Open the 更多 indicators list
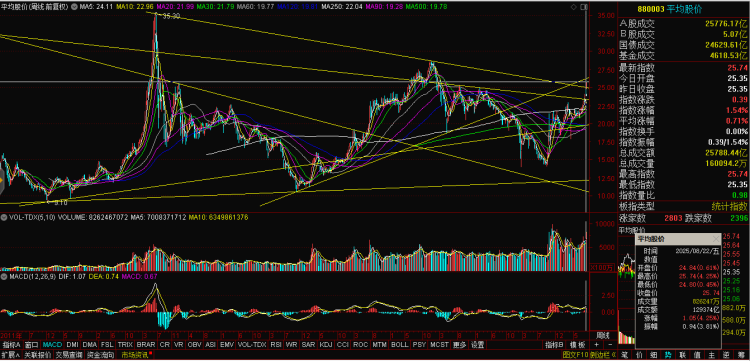Image resolution: width=750 pixels, height=361 pixels. (x=459, y=345)
